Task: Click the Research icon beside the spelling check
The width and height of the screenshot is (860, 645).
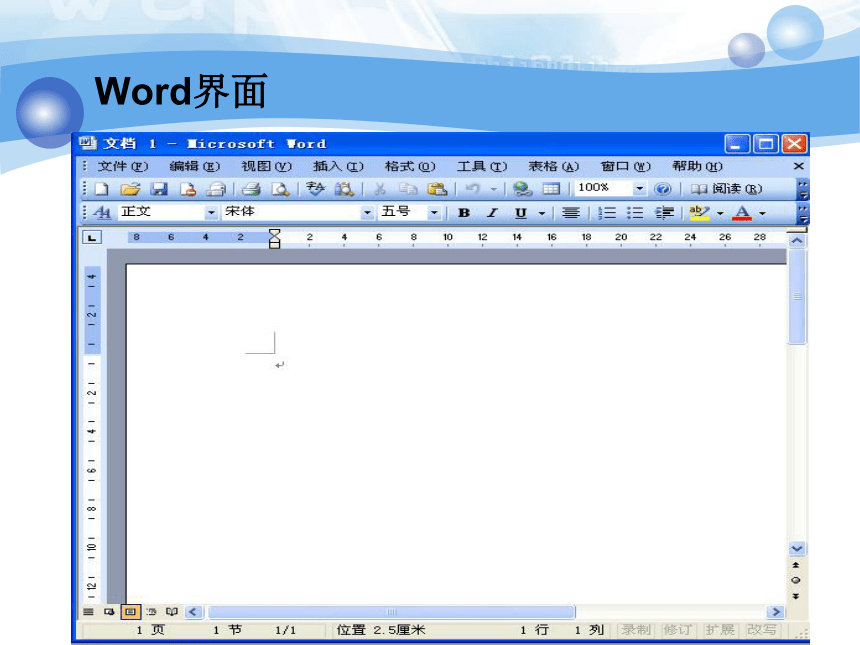Action: [344, 189]
